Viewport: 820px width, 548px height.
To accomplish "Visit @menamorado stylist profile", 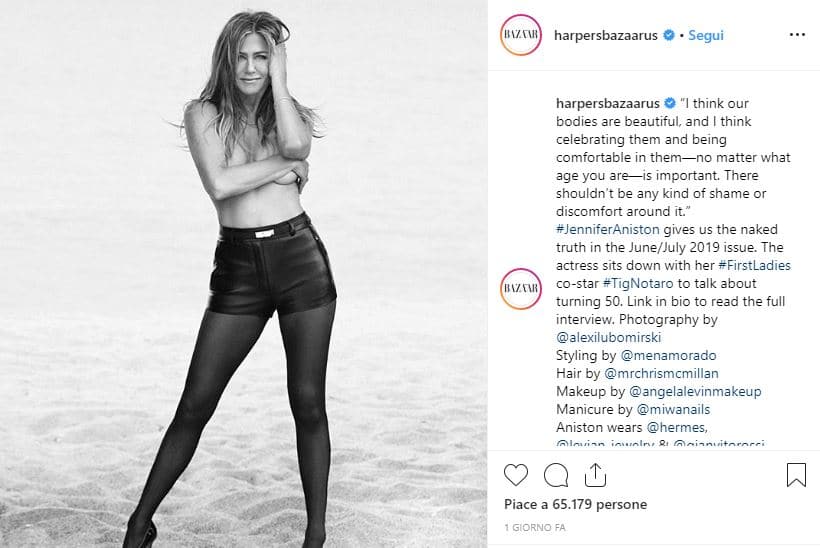I will 668,355.
